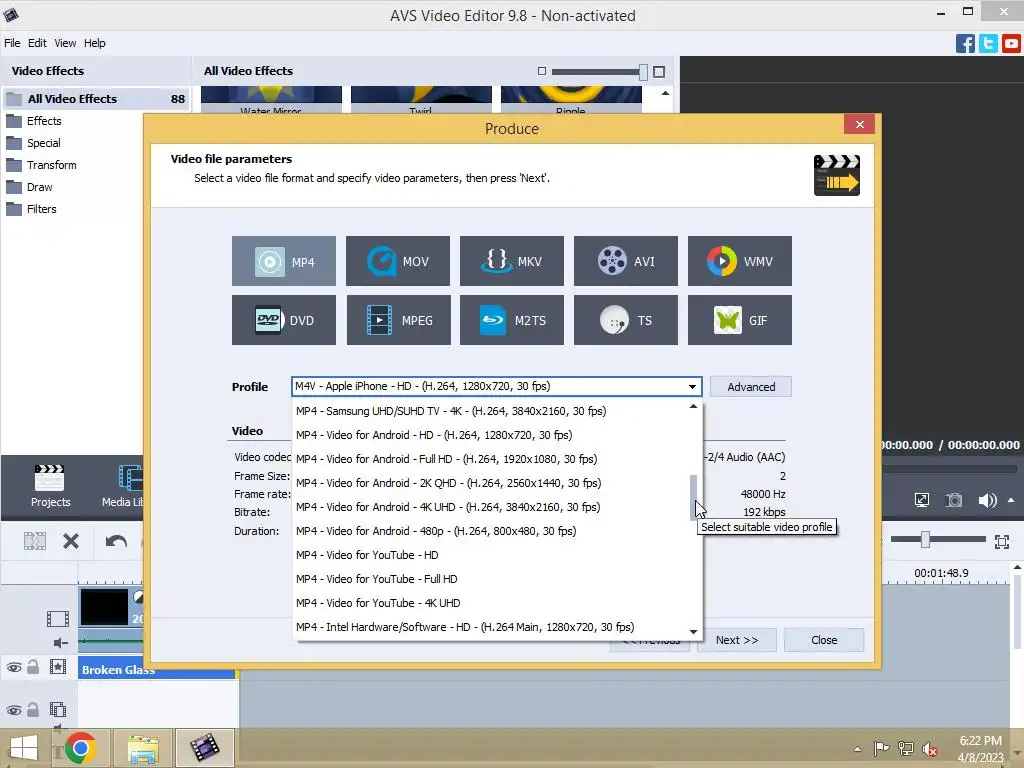Image resolution: width=1024 pixels, height=768 pixels.
Task: Open preview in external window icon
Action: [x=921, y=500]
